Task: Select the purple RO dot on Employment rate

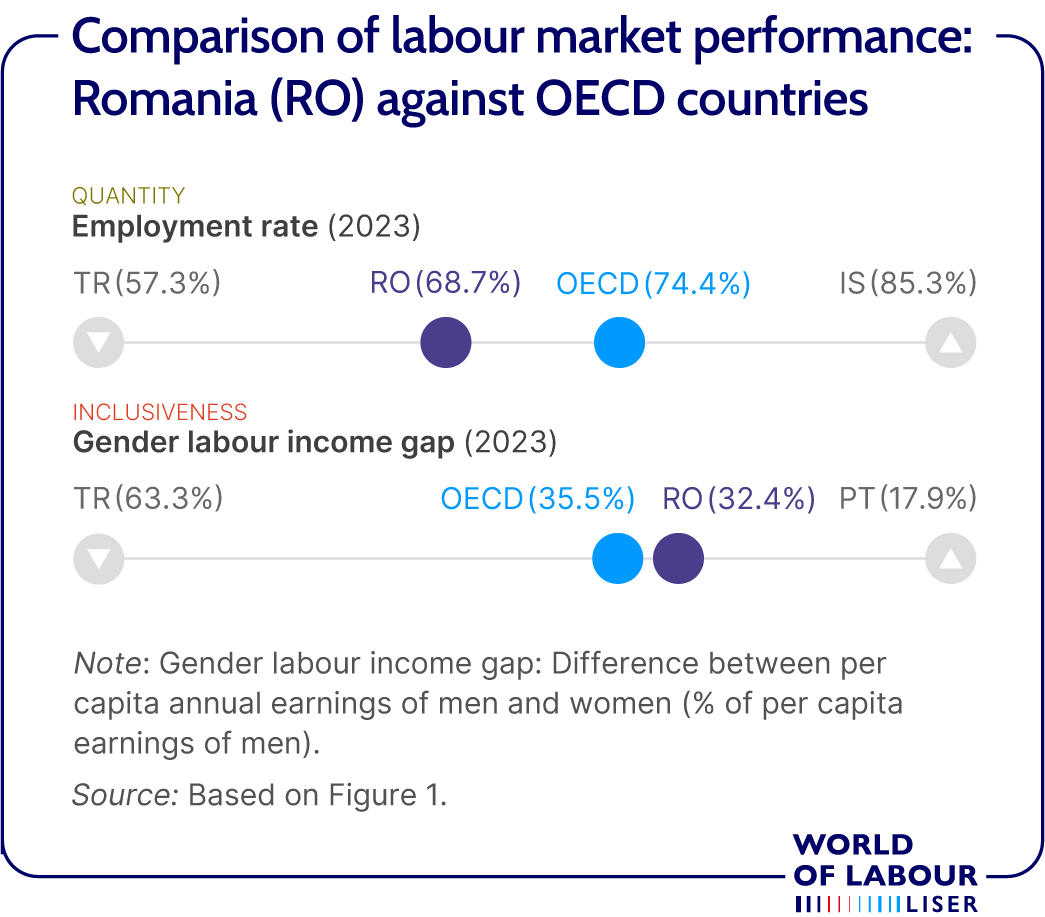Action: tap(446, 343)
